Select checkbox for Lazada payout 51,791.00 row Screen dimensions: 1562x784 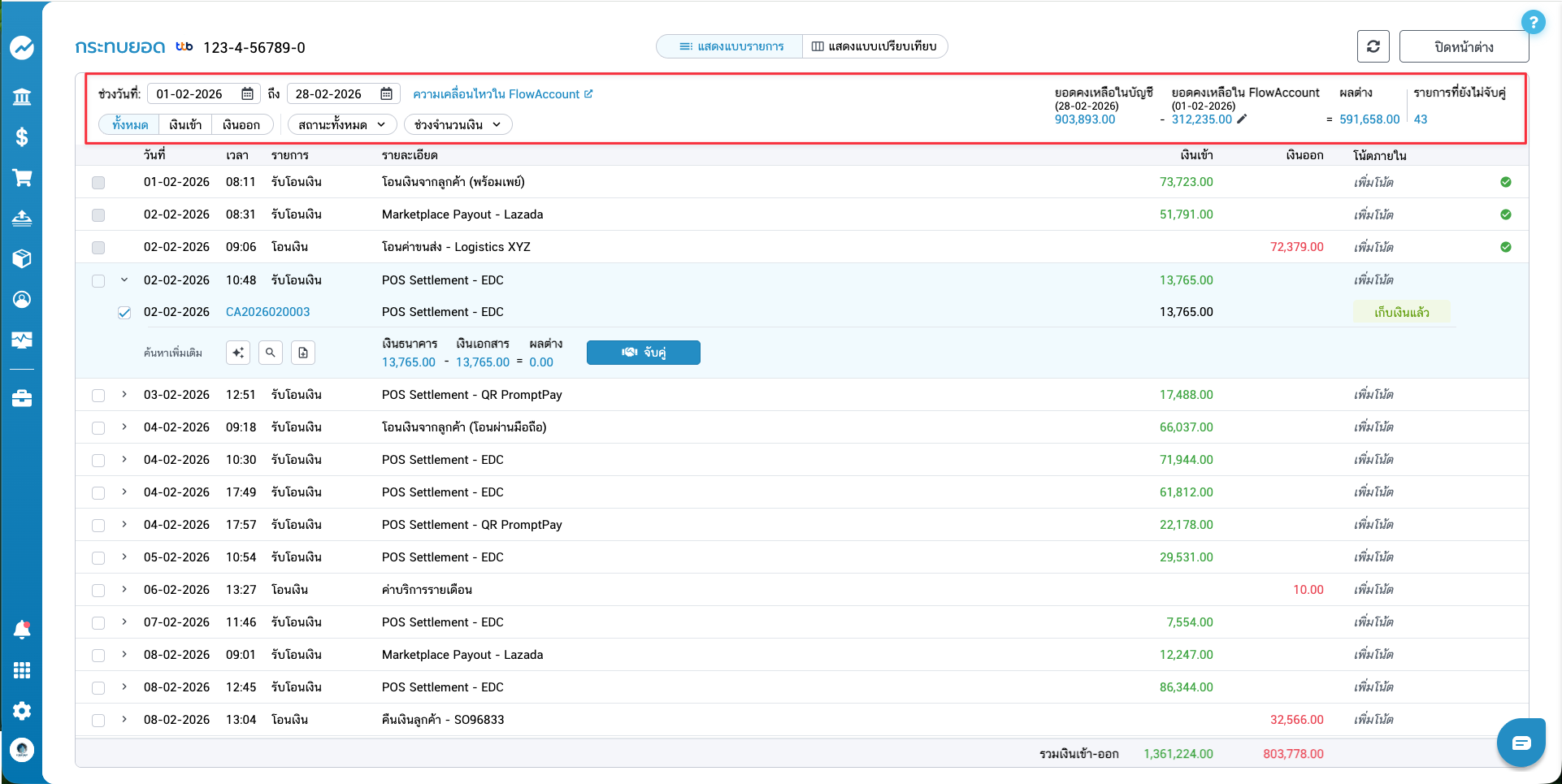pyautogui.click(x=98, y=215)
